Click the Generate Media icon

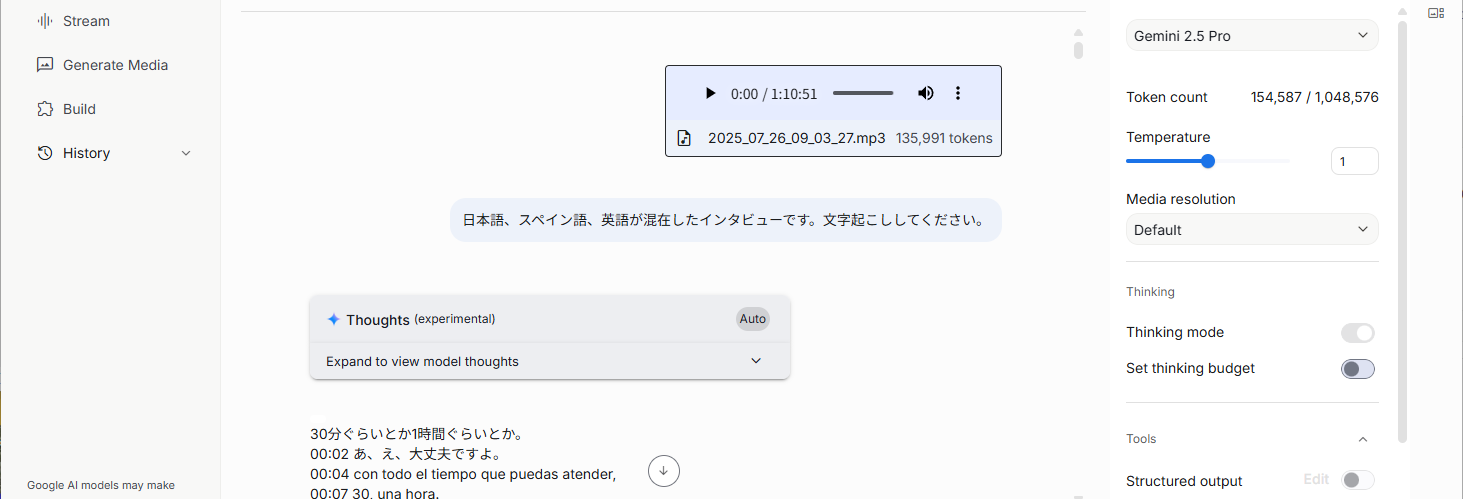click(44, 65)
